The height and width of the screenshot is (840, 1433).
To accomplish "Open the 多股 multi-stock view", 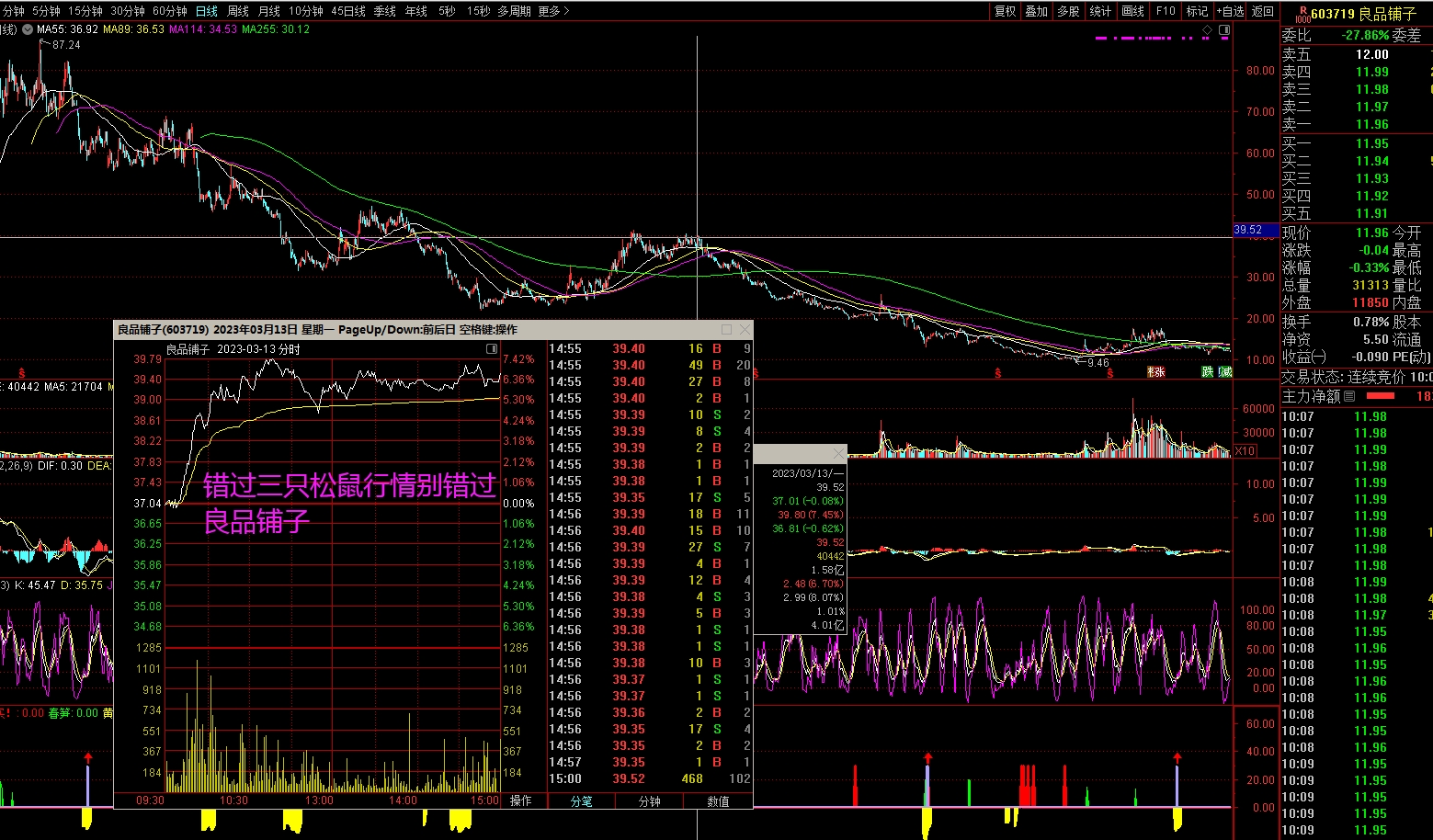I will pos(1068,11).
